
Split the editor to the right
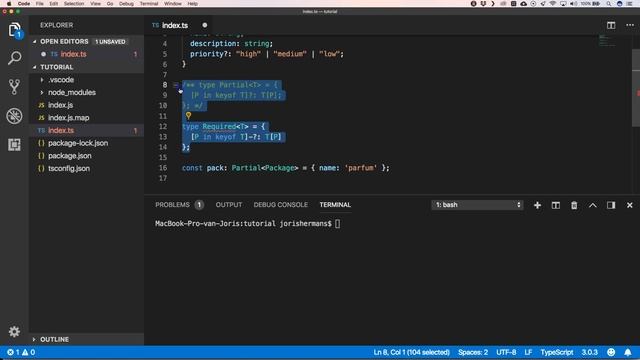coord(611,25)
